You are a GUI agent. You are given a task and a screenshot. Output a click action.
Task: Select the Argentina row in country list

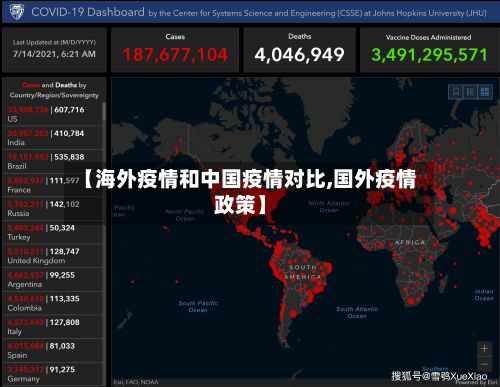[52, 280]
